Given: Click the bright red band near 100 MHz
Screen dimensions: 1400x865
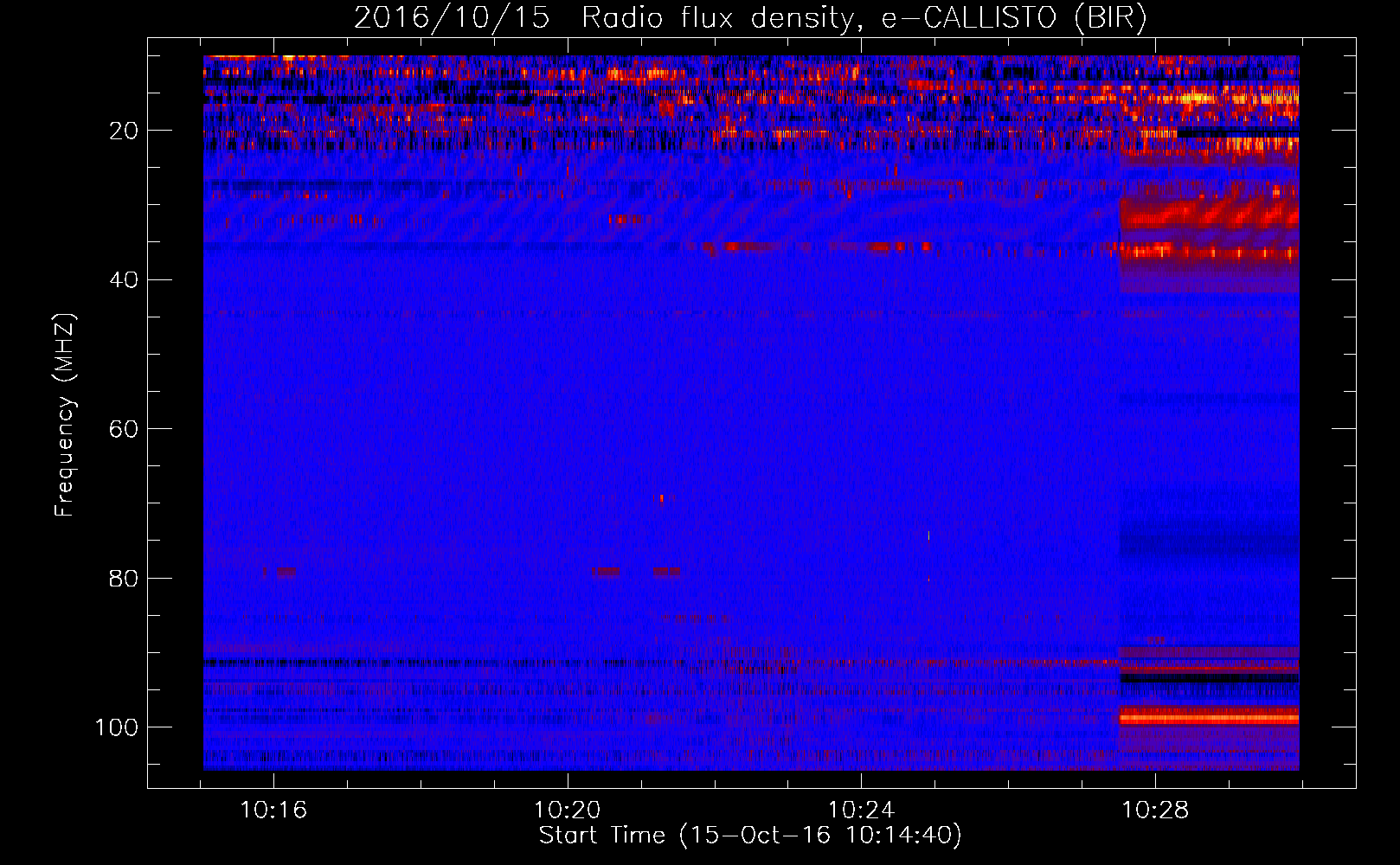Looking at the screenshot, I should click(1210, 717).
